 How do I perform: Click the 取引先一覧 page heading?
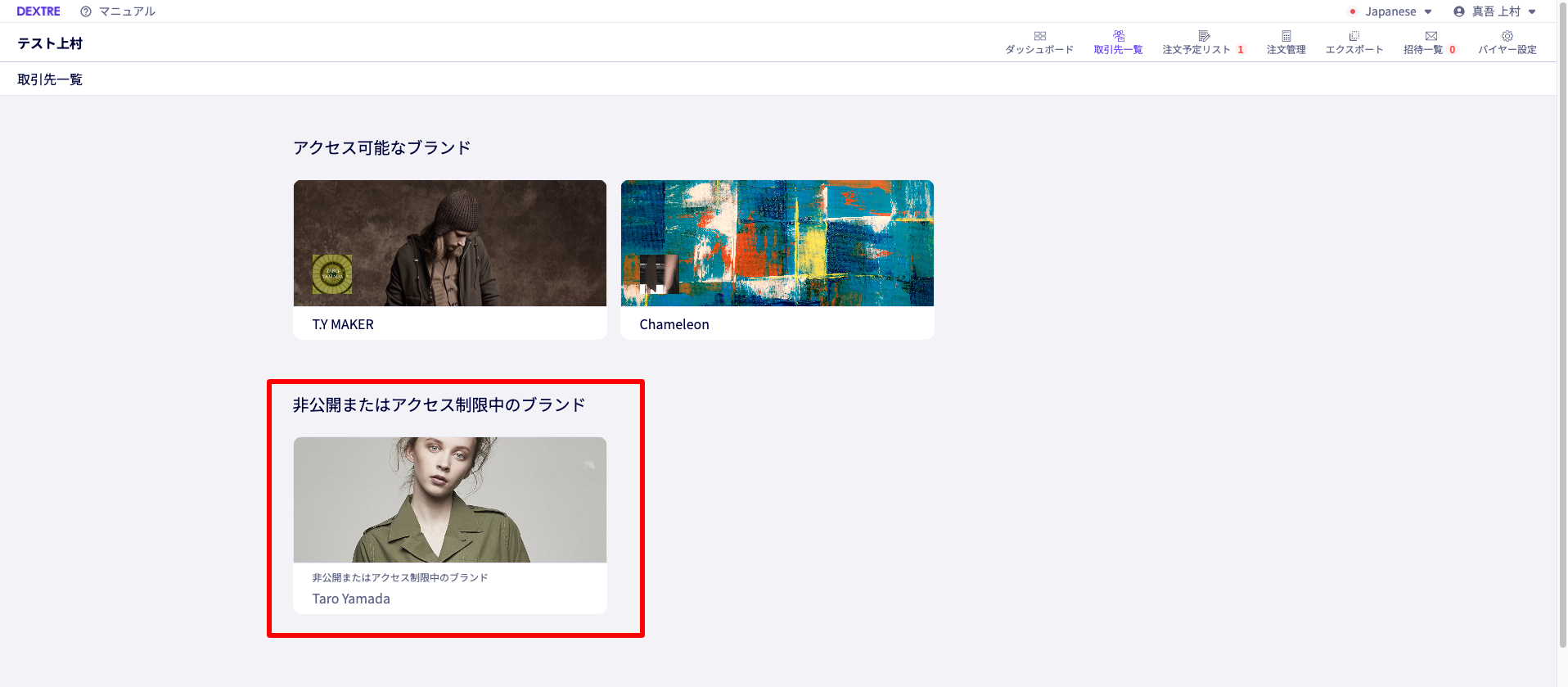[x=50, y=79]
